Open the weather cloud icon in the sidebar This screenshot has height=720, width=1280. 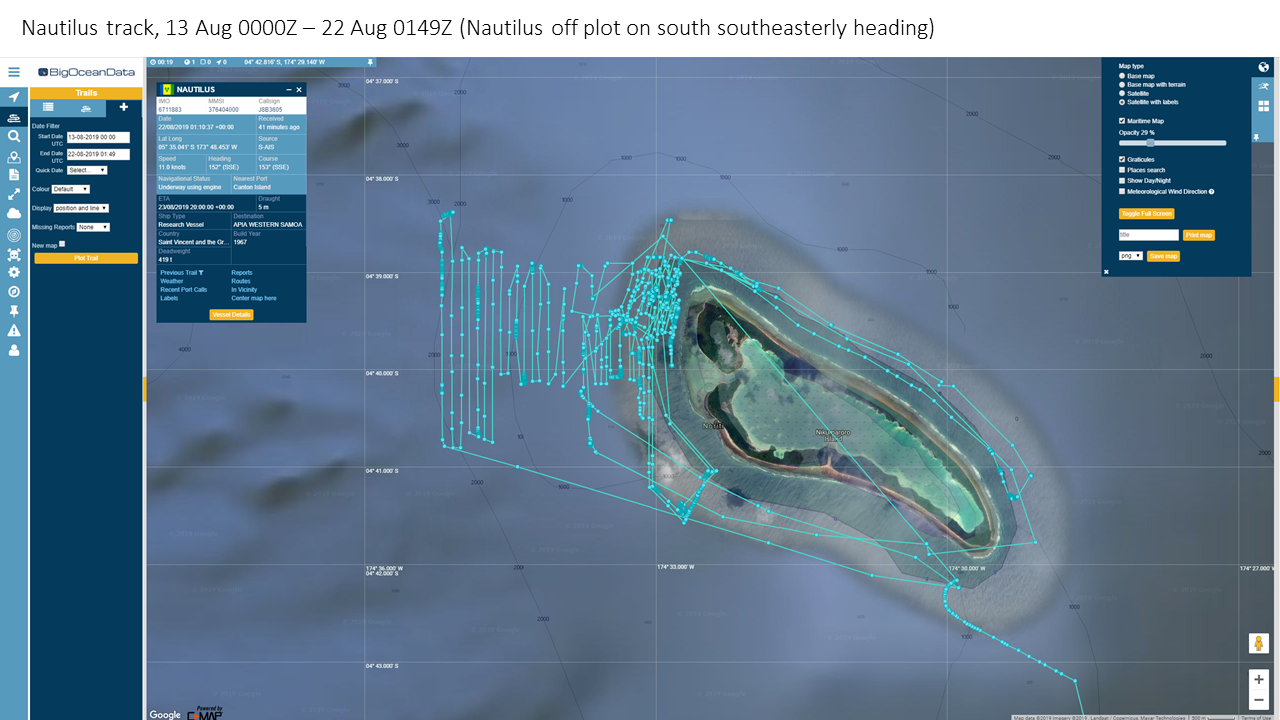tap(14, 213)
